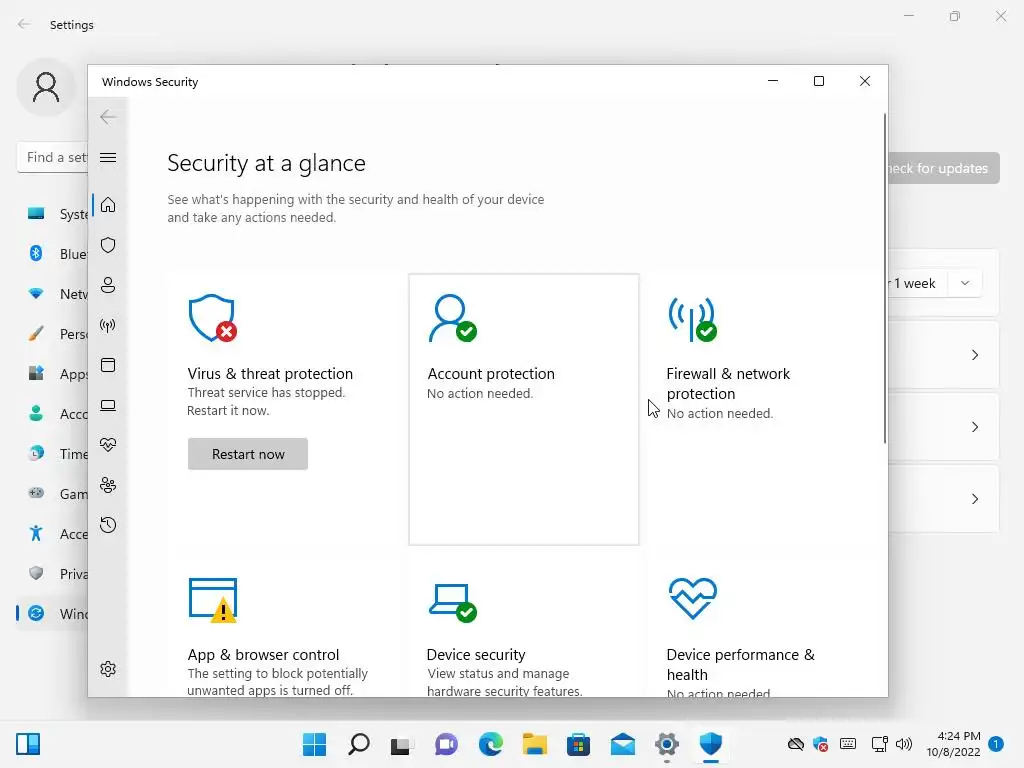1024x768 pixels.
Task: Click the Device performance heart icon
Action: 692,598
